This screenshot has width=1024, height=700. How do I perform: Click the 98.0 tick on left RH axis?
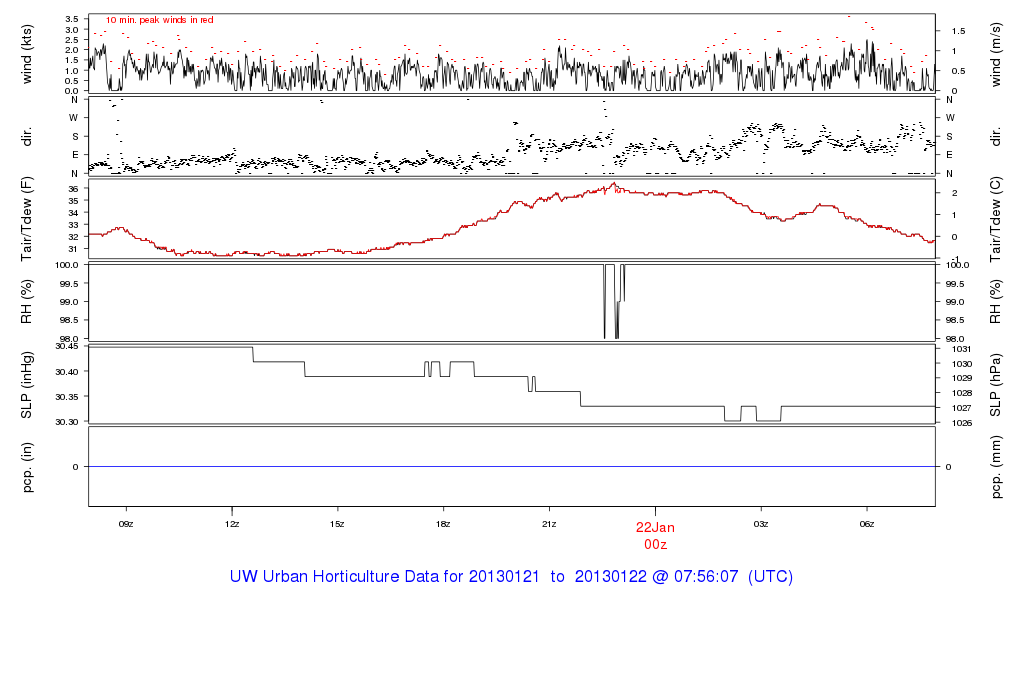[69, 339]
